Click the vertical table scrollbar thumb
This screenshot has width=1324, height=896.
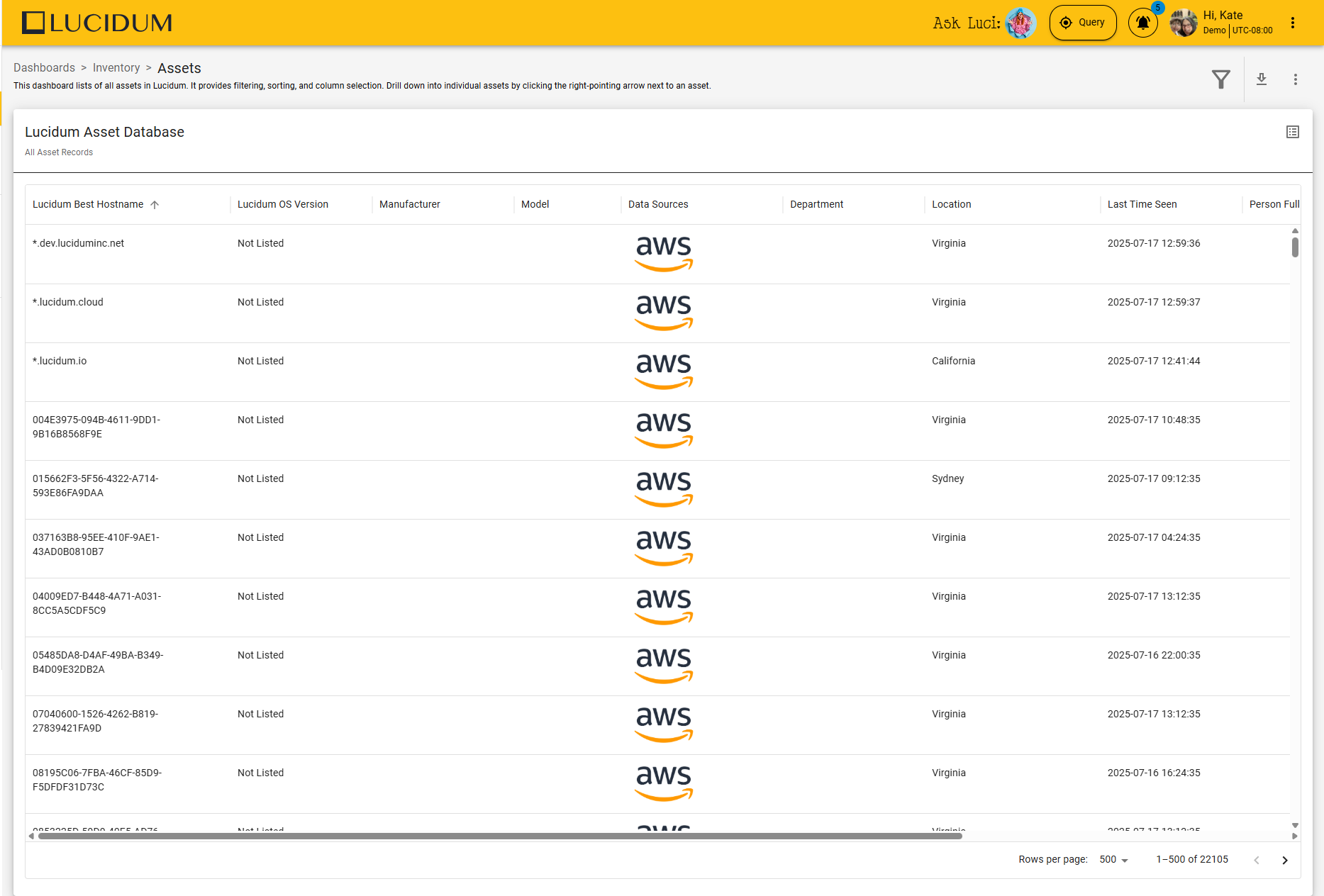click(1295, 247)
